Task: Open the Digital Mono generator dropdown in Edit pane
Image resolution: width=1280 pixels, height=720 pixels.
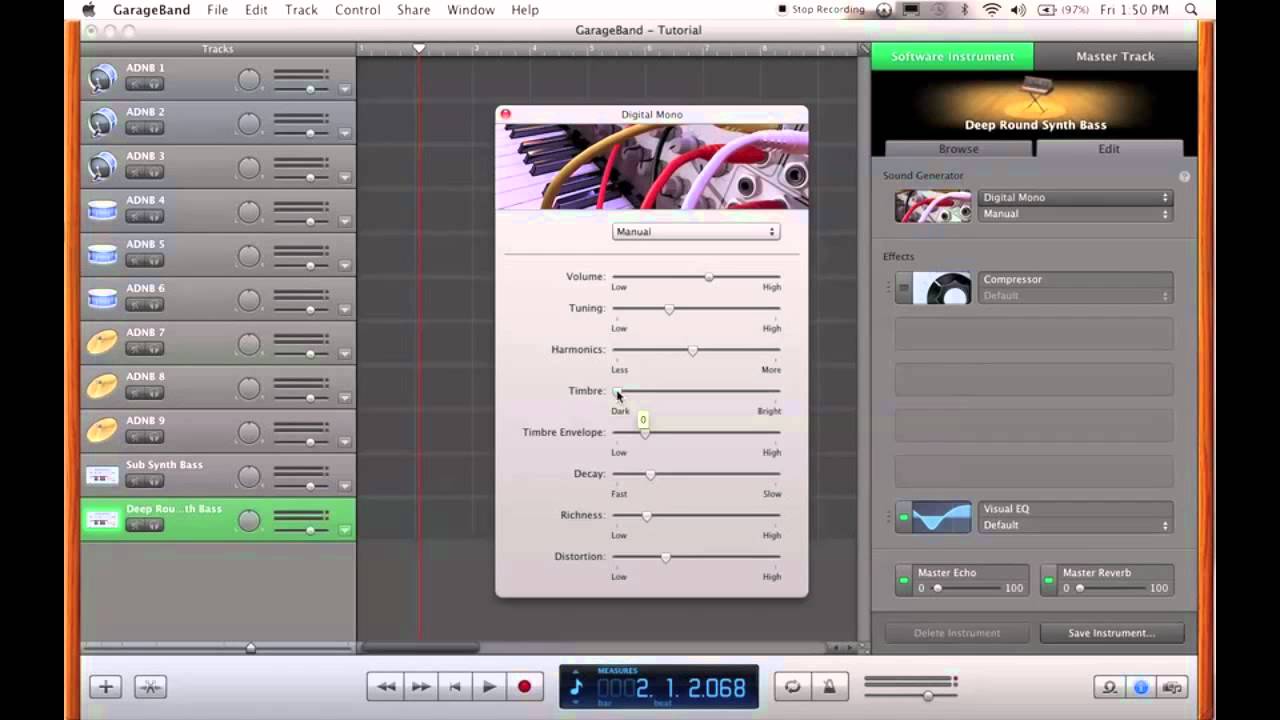Action: pyautogui.click(x=1075, y=198)
